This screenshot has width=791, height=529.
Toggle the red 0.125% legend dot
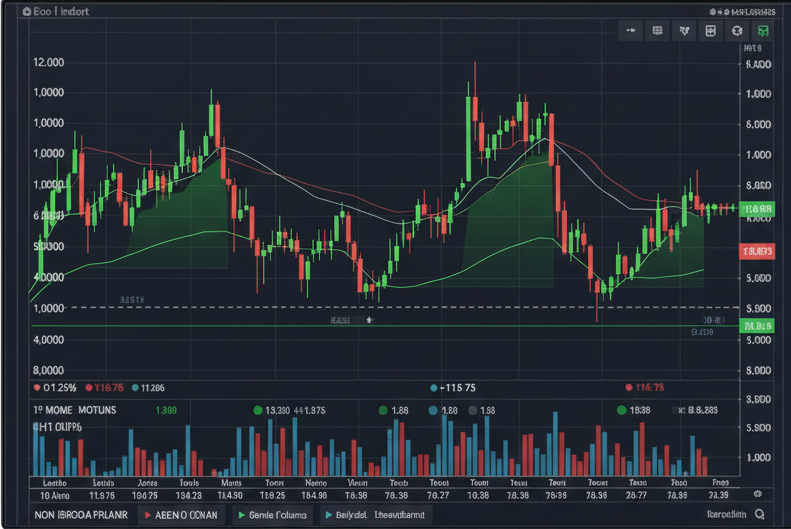click(37, 387)
